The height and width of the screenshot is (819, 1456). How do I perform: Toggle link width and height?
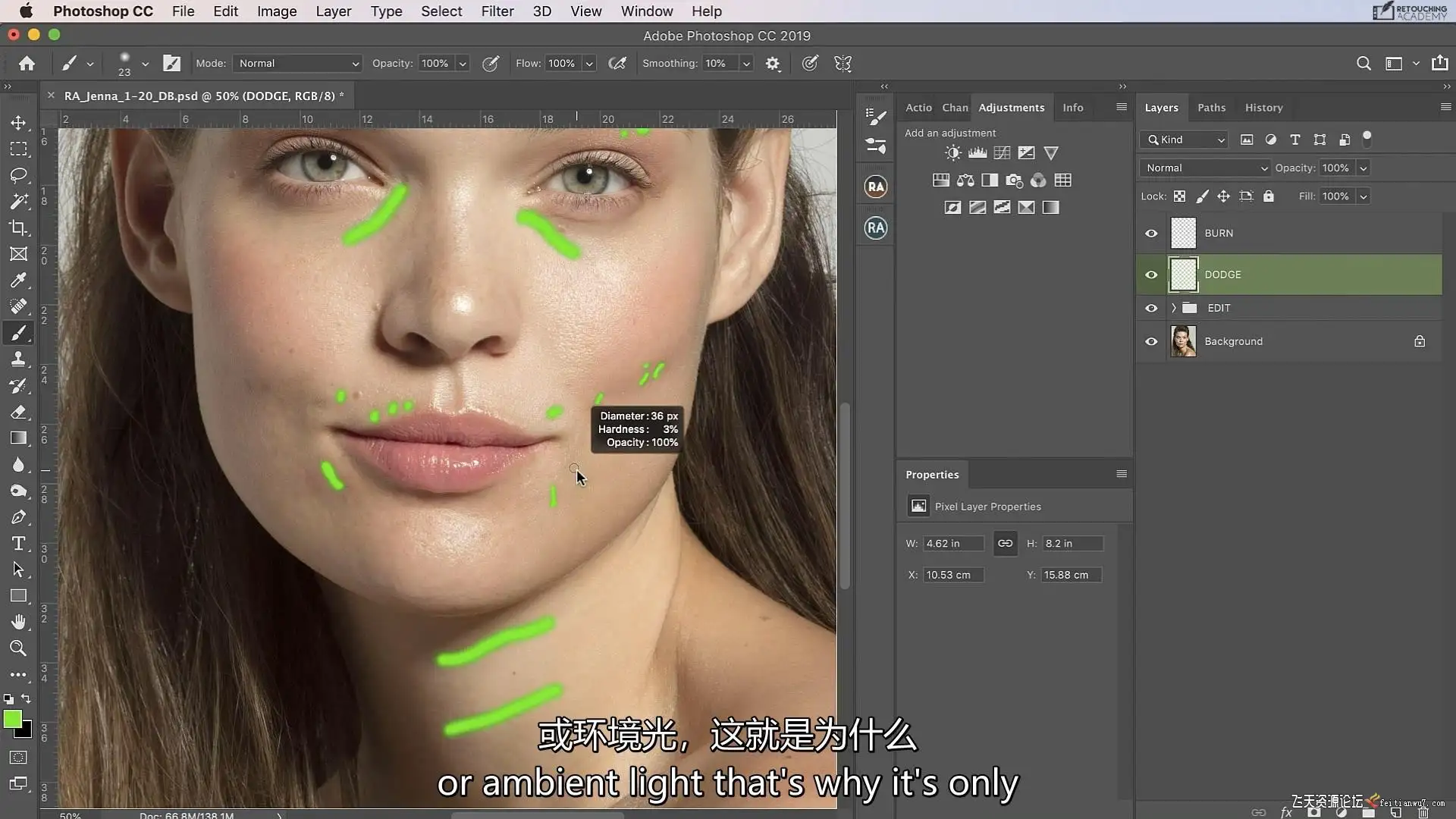tap(1005, 543)
